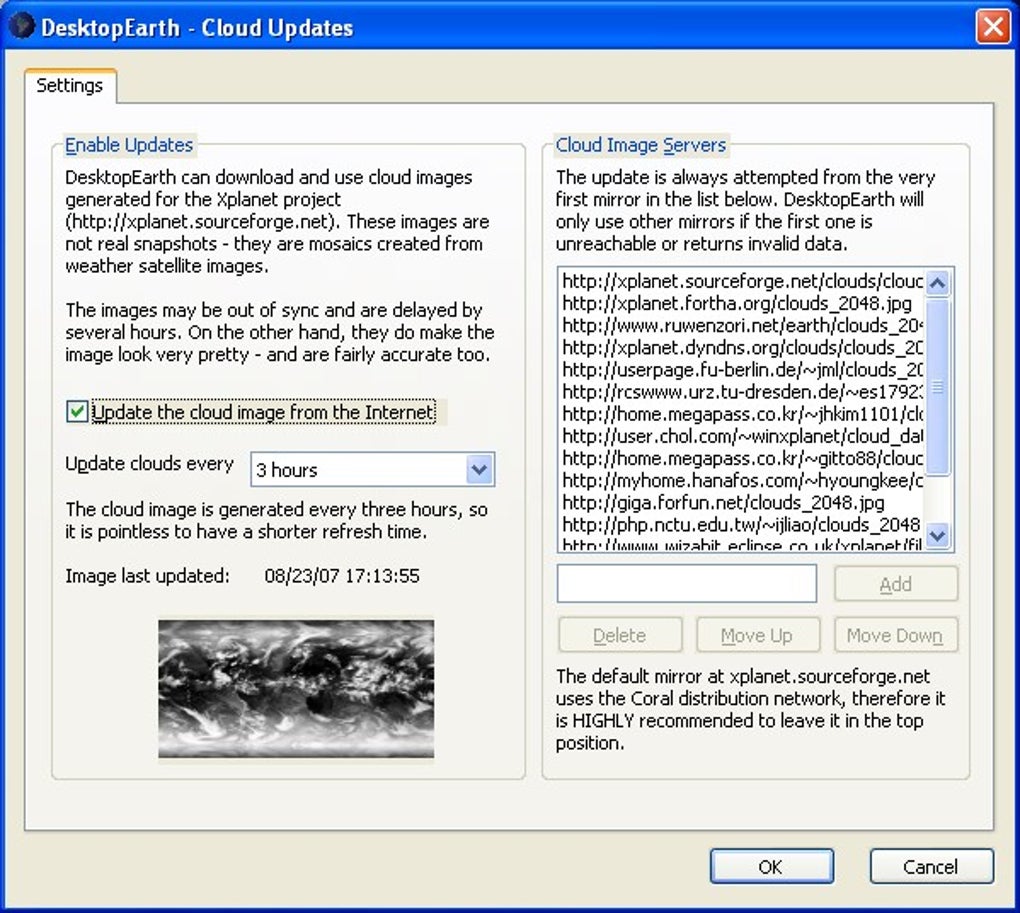Click the Add button
The image size is (1020, 913).
(x=896, y=584)
